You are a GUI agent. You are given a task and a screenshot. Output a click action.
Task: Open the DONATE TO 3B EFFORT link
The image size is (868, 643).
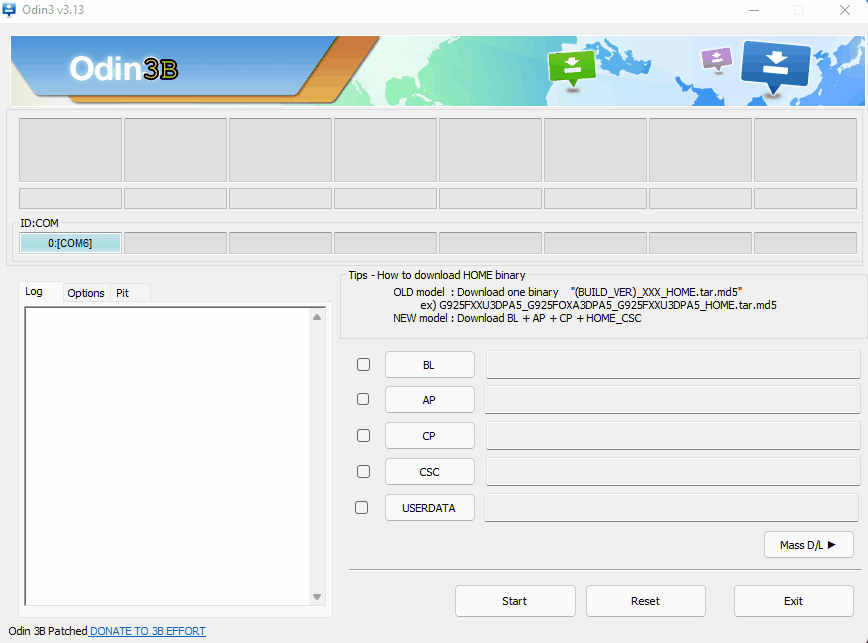coord(148,631)
